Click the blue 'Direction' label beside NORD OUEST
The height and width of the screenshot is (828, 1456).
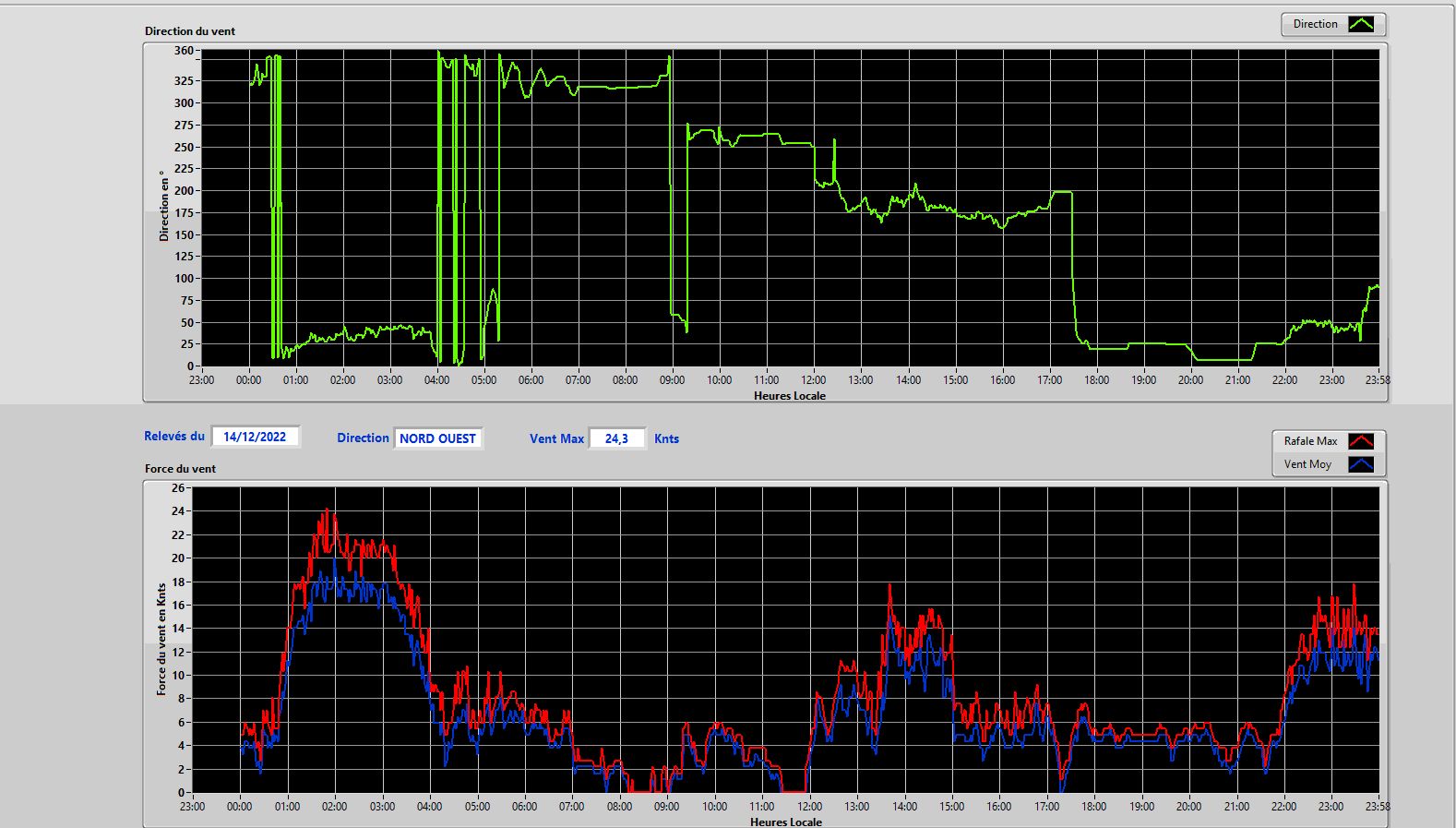click(363, 438)
